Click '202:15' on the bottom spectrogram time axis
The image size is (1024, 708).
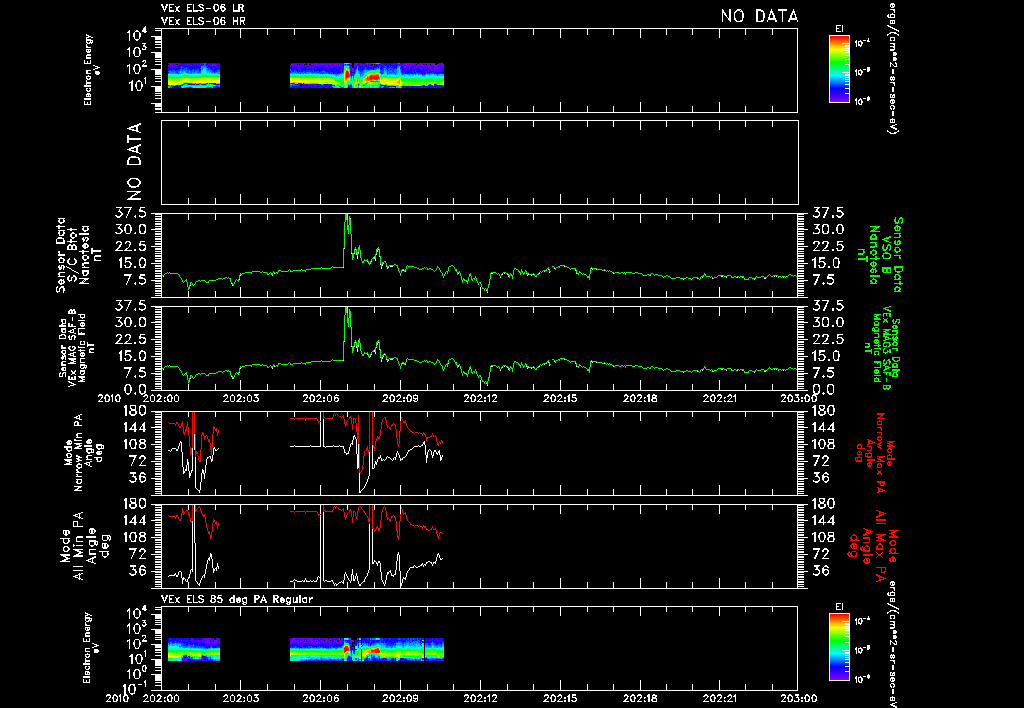(560, 698)
